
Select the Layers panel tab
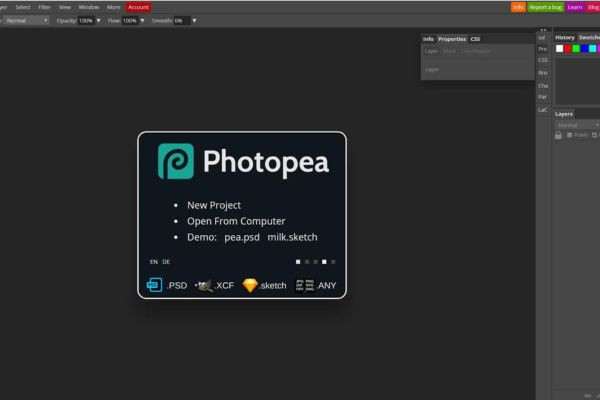[x=564, y=114]
